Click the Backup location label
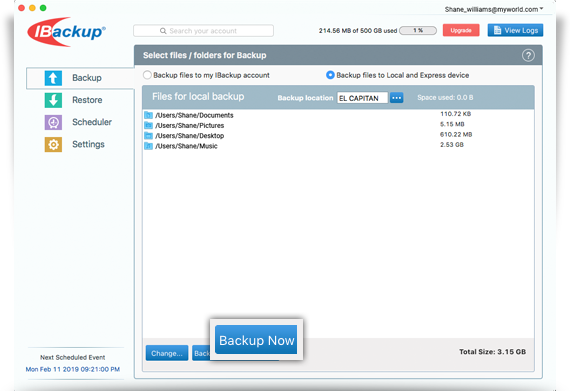This screenshot has height=391, width=570. click(305, 98)
